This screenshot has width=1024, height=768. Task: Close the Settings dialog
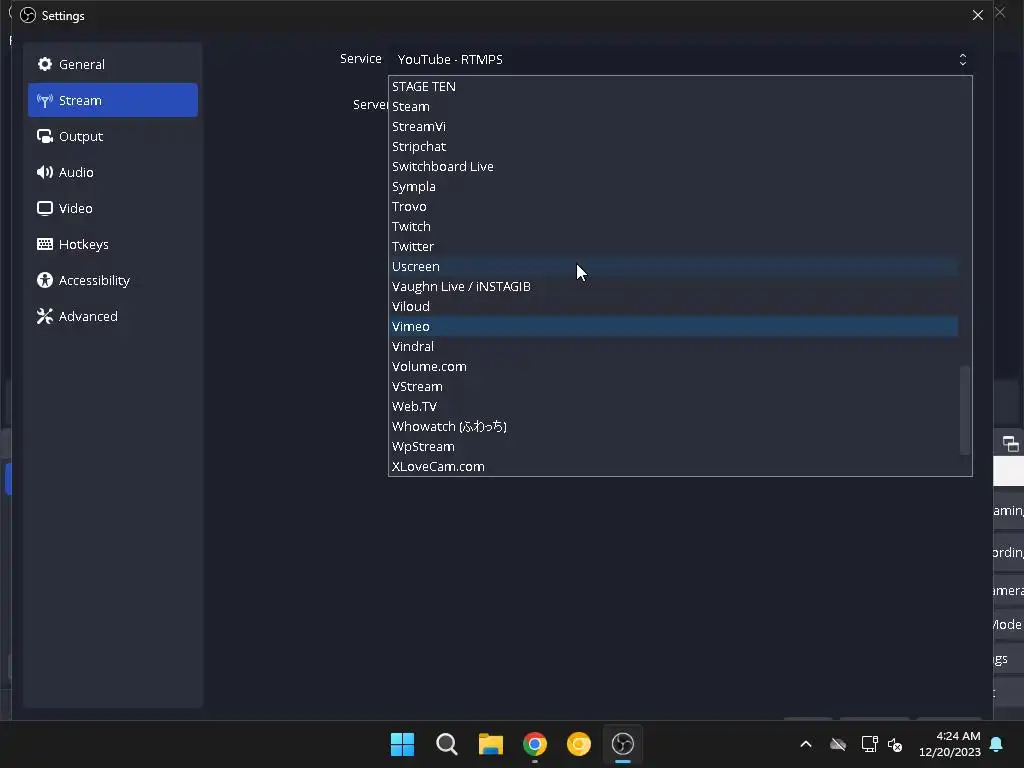(x=977, y=15)
